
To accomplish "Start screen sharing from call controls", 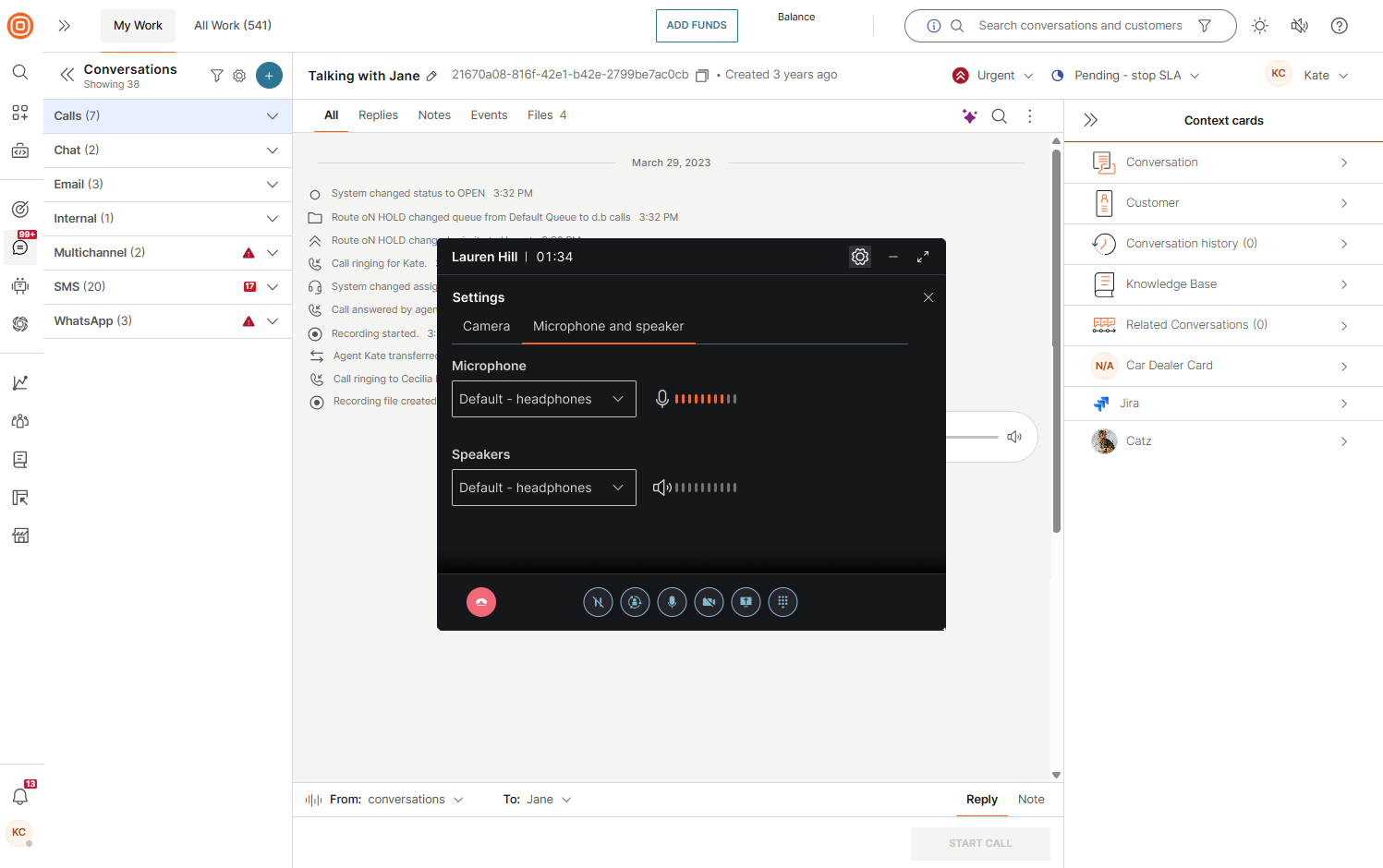I will tap(746, 602).
